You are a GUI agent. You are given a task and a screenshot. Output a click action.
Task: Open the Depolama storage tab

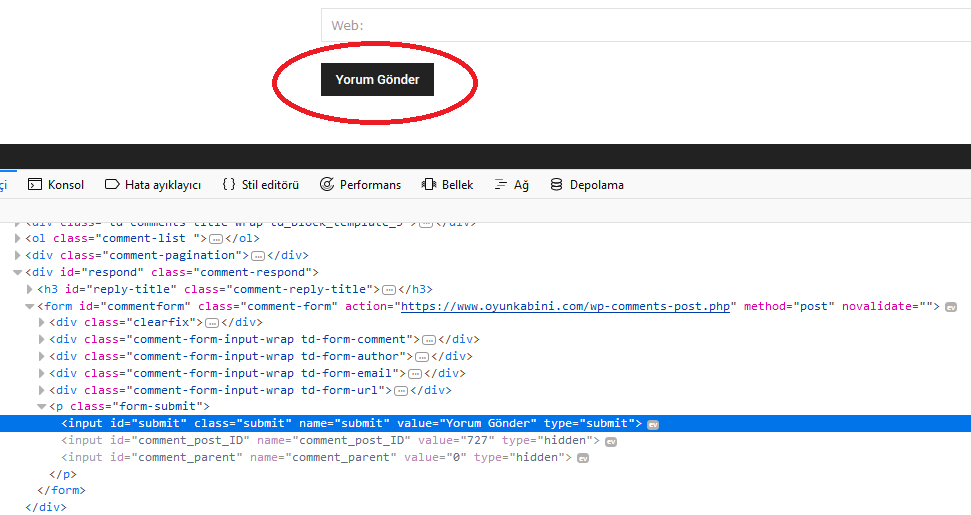587,184
